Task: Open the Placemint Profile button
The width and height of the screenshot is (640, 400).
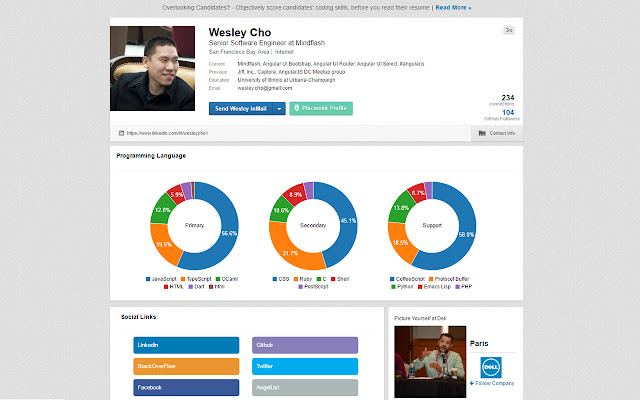Action: [321, 108]
